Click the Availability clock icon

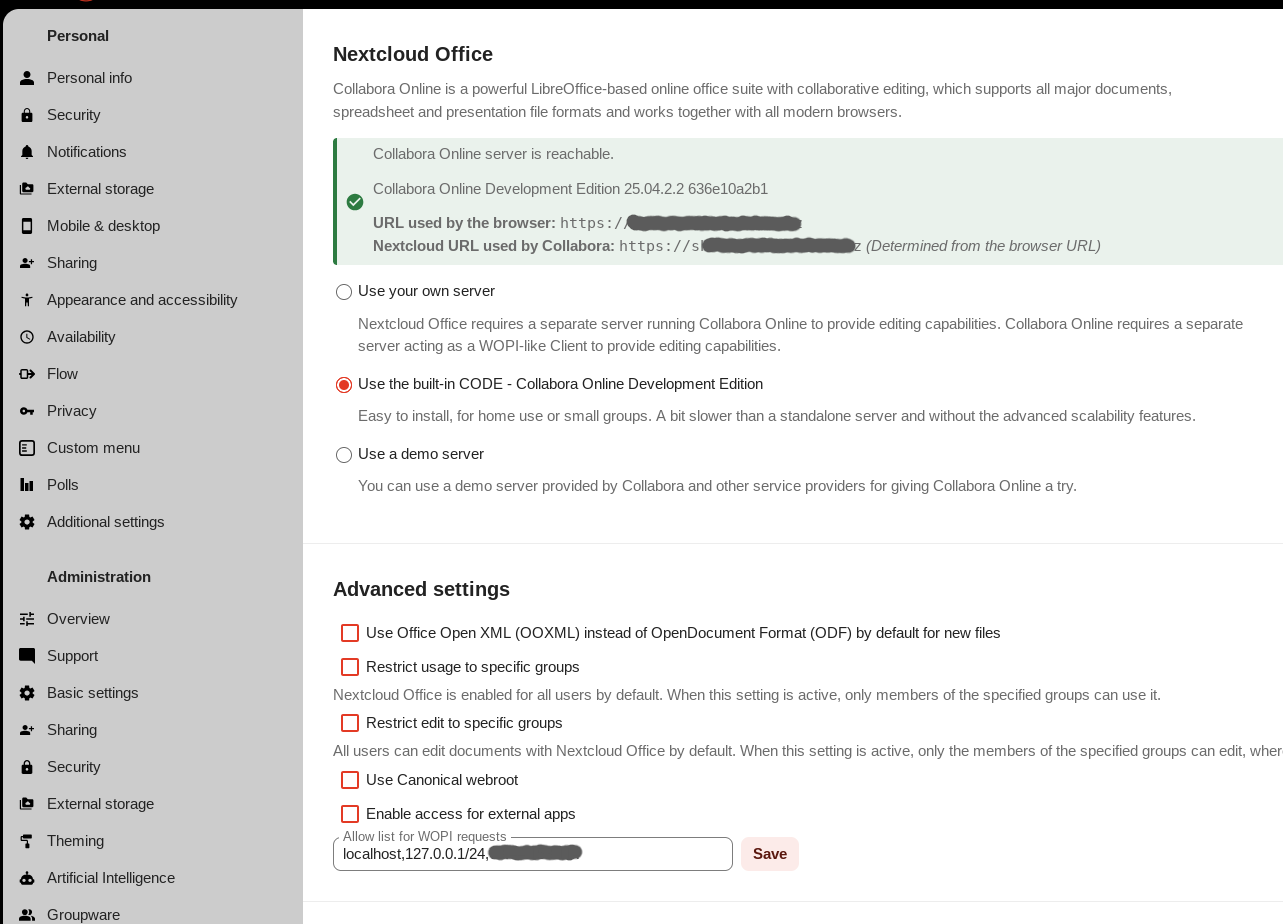pyautogui.click(x=27, y=337)
